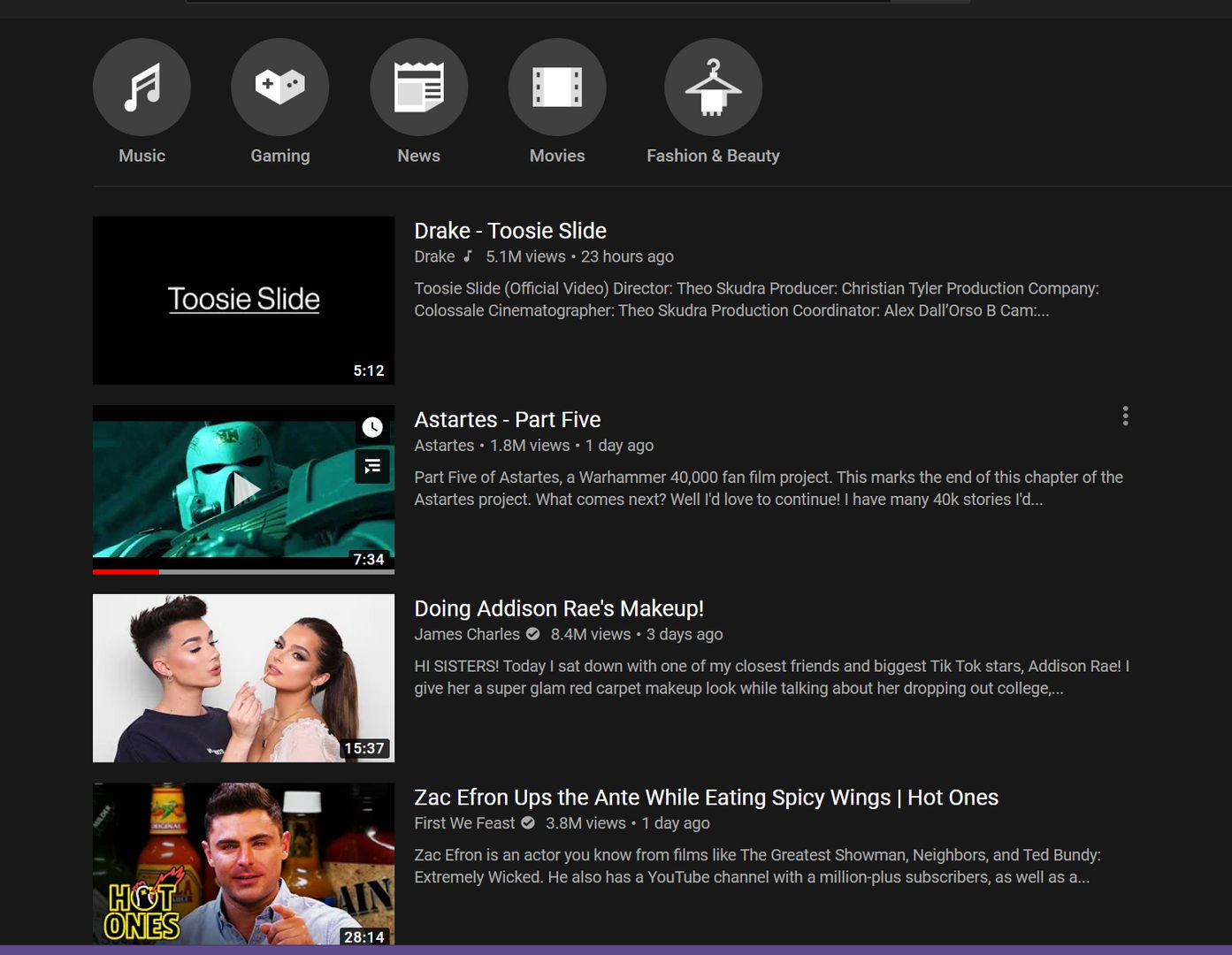Click '8.4M views' under James Charles video
Screen dimensions: 1232x955
pyautogui.click(x=591, y=634)
